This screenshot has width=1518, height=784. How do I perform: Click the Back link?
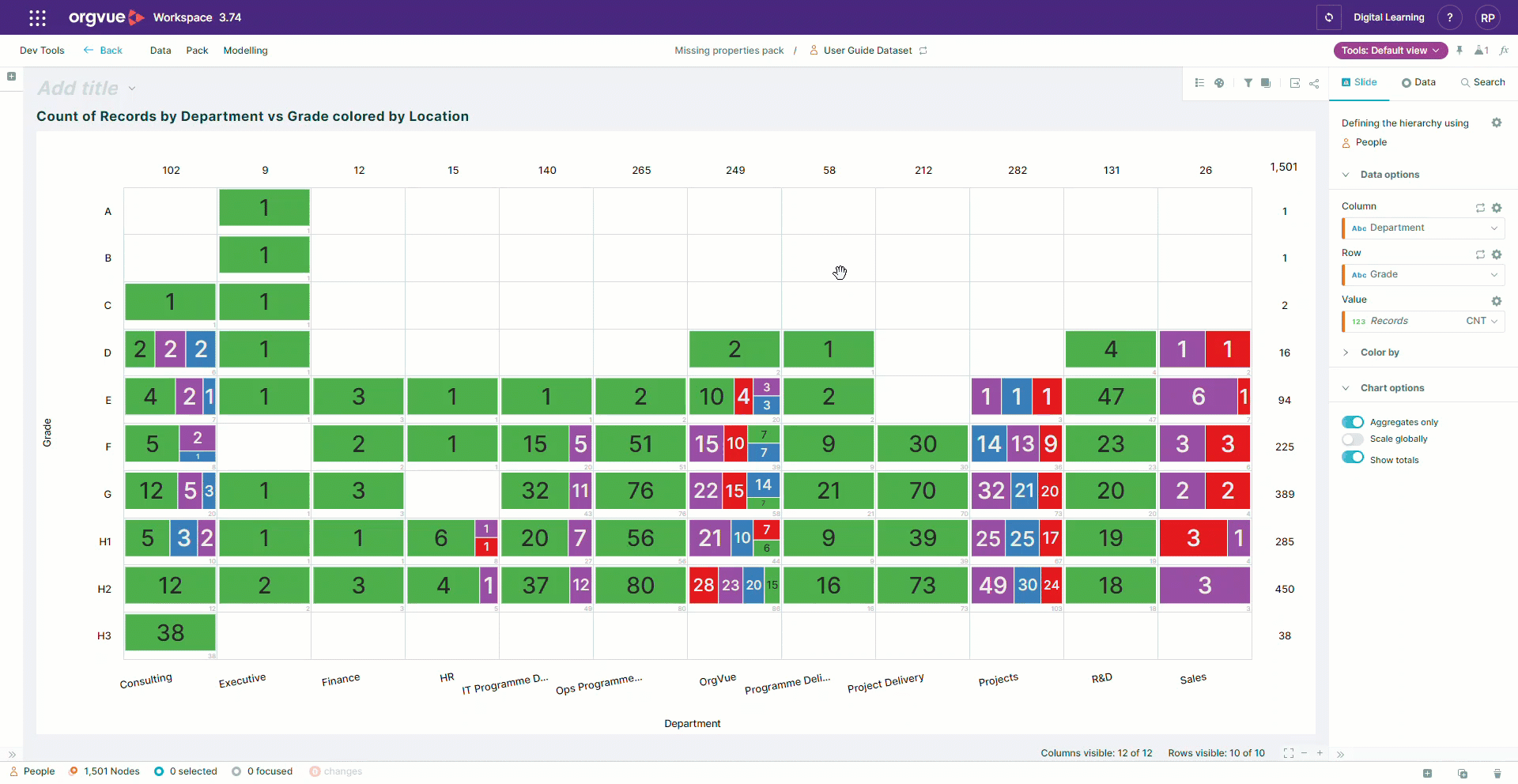103,51
